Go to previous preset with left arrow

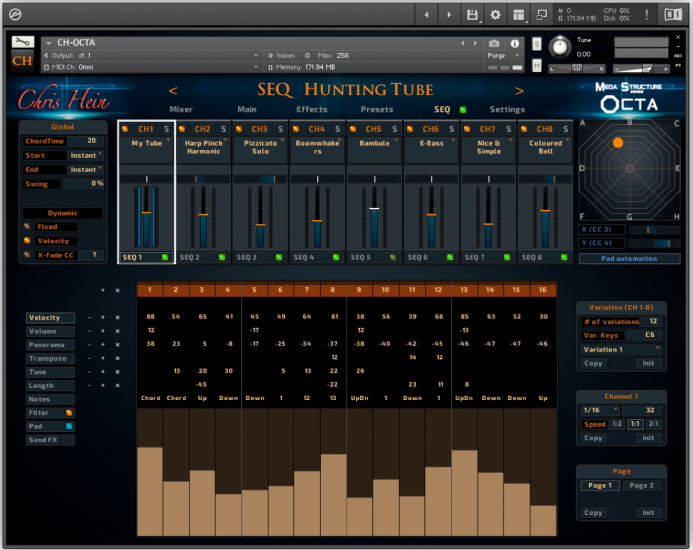(173, 91)
